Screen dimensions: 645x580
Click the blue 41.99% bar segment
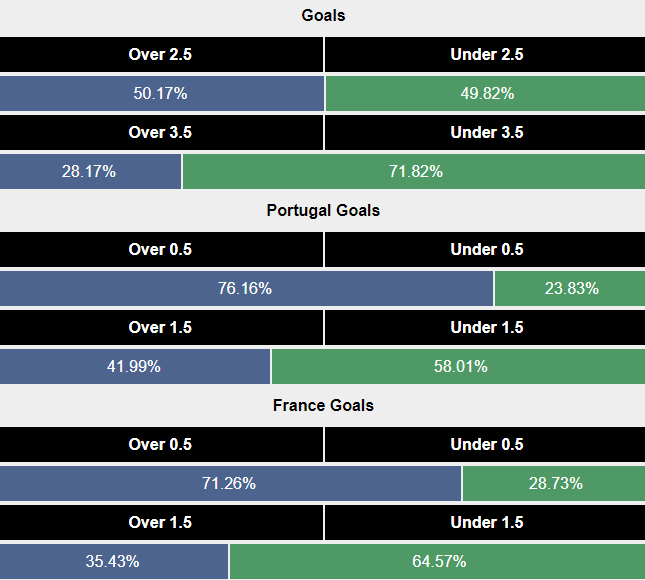point(134,367)
